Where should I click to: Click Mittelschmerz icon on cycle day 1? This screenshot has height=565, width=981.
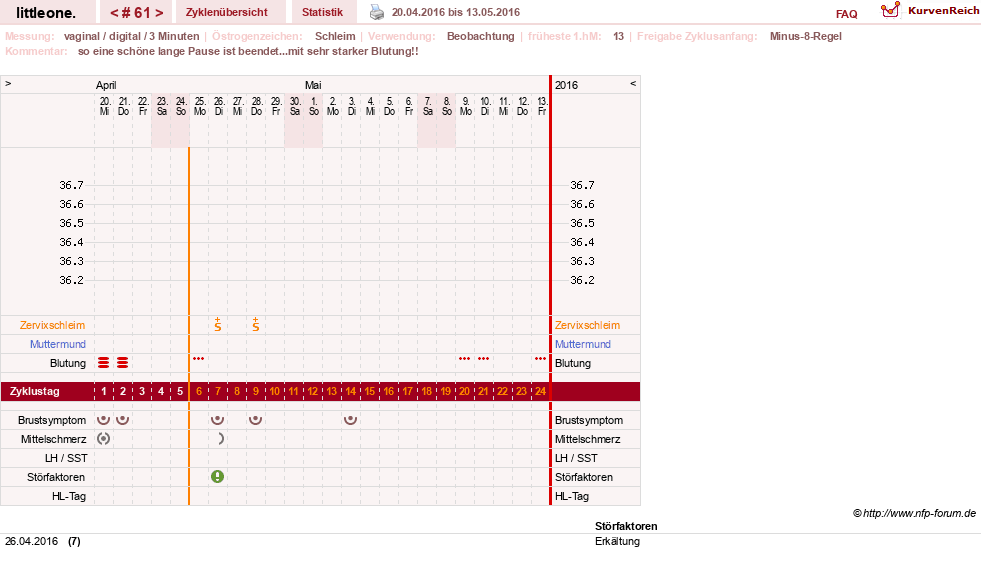(x=104, y=439)
